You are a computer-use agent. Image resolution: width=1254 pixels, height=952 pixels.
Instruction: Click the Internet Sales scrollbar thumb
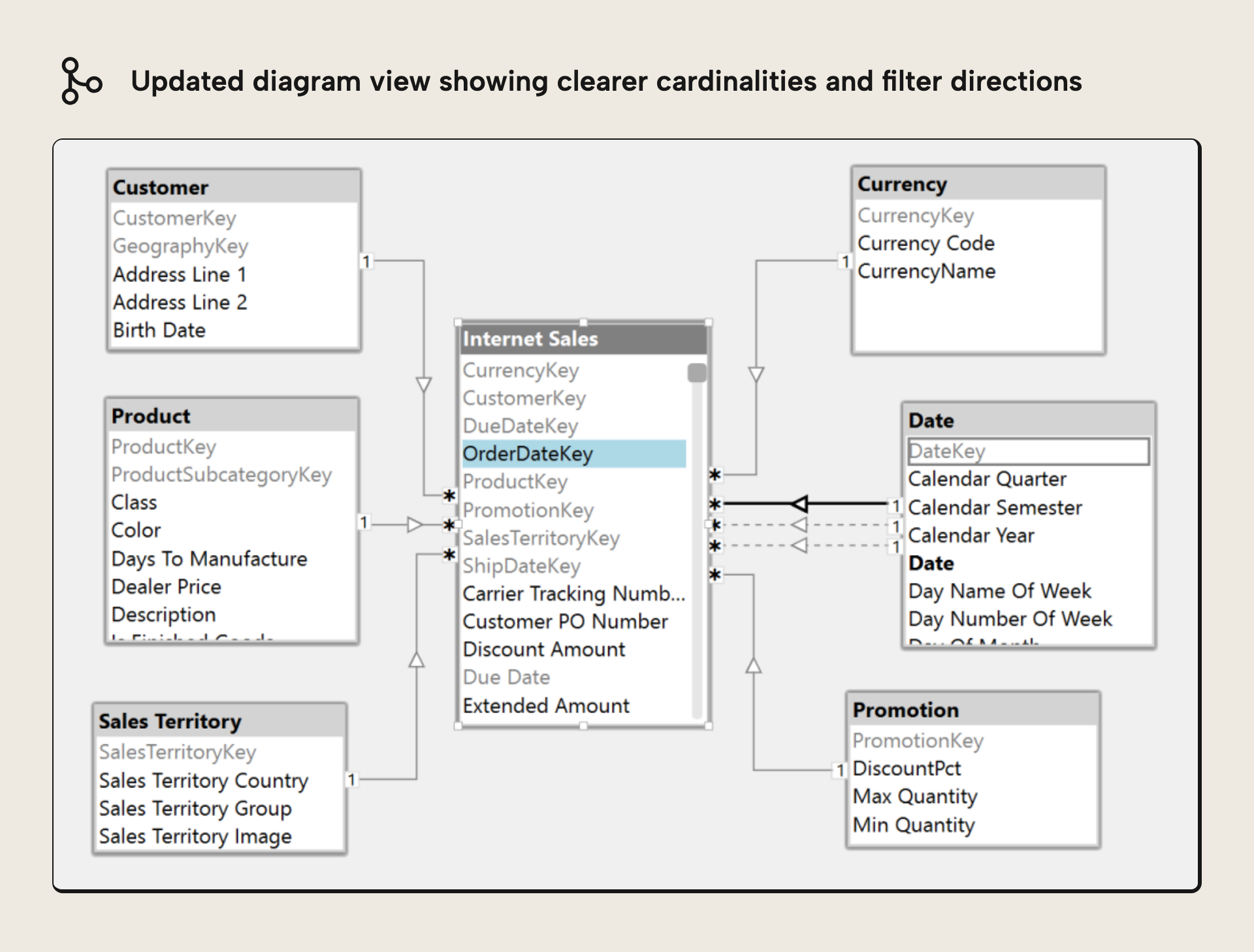pyautogui.click(x=697, y=373)
